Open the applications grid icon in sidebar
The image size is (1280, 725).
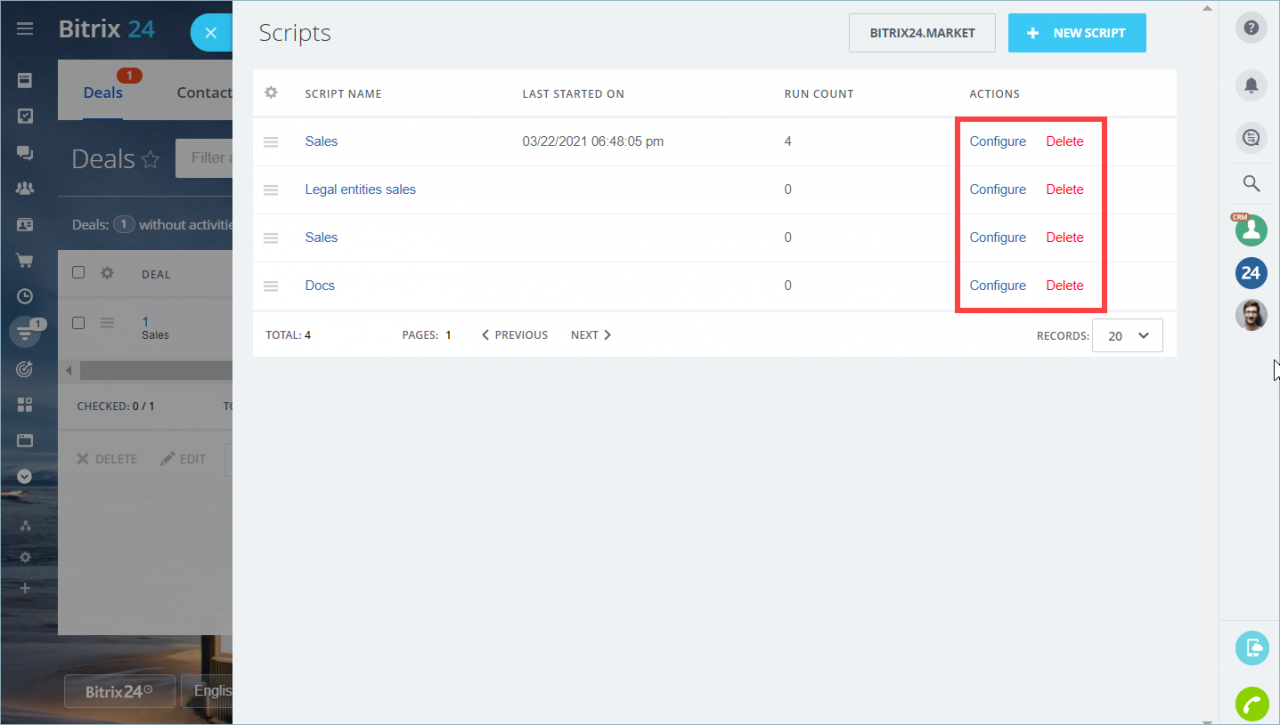(25, 405)
